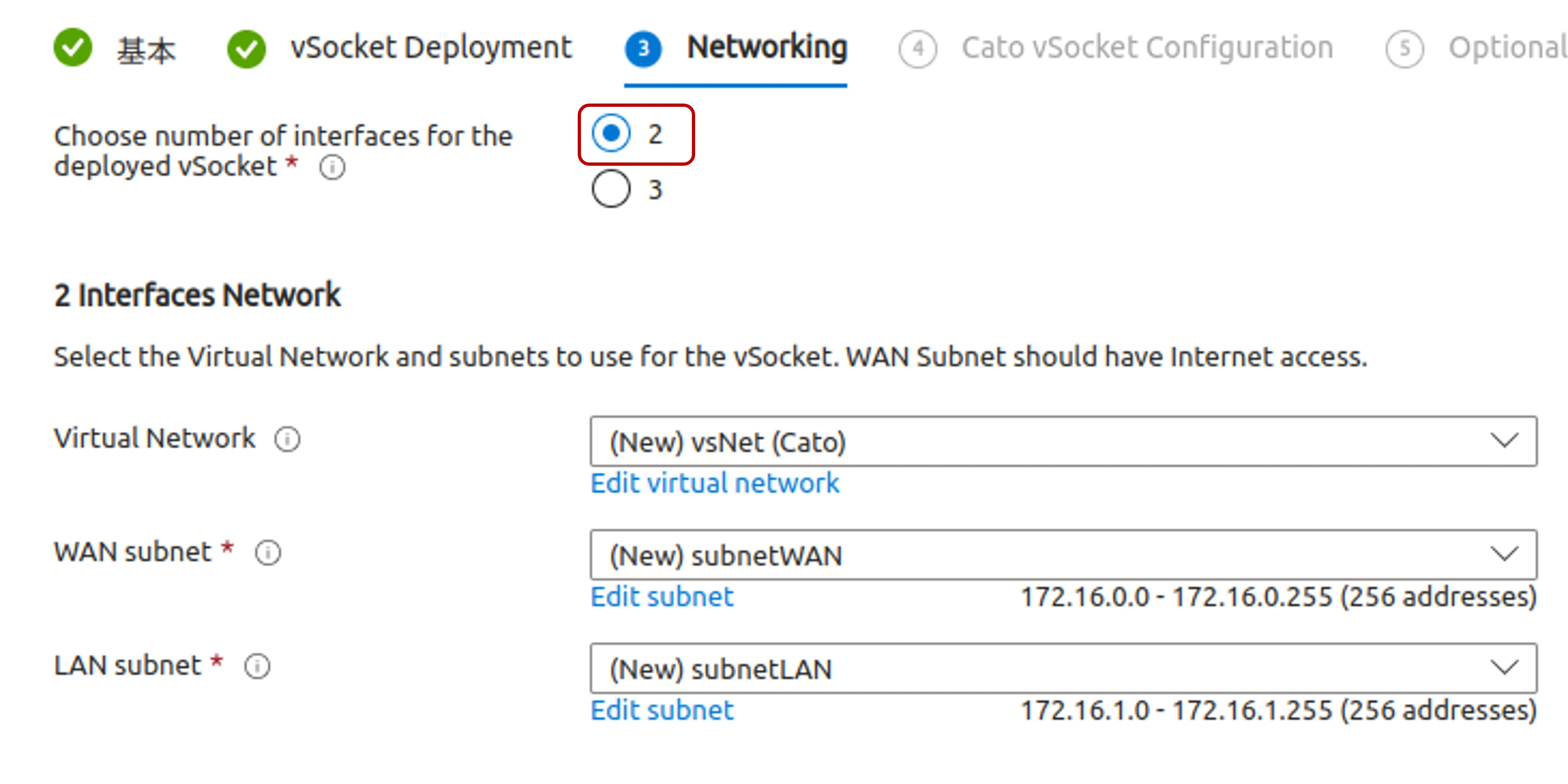The height and width of the screenshot is (784, 1568).
Task: Click green checkmark for vSocket Deployment step
Action: tap(246, 48)
